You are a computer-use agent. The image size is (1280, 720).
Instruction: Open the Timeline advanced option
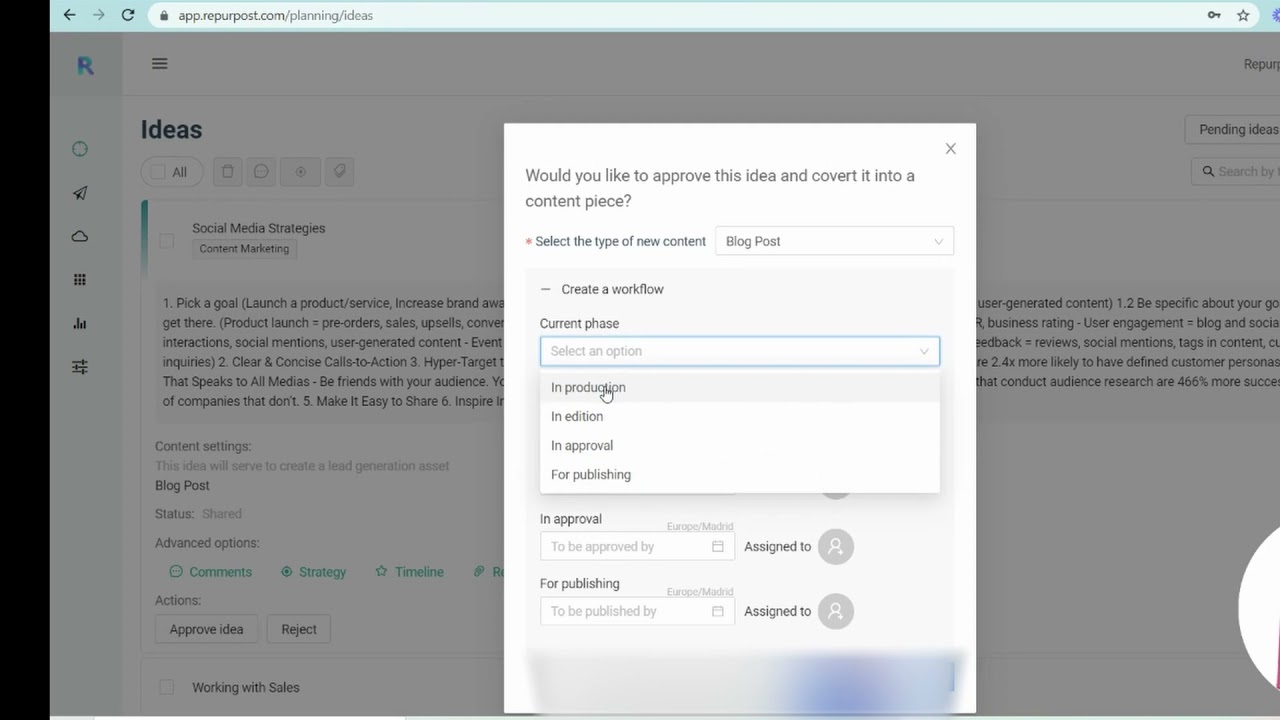coord(409,572)
